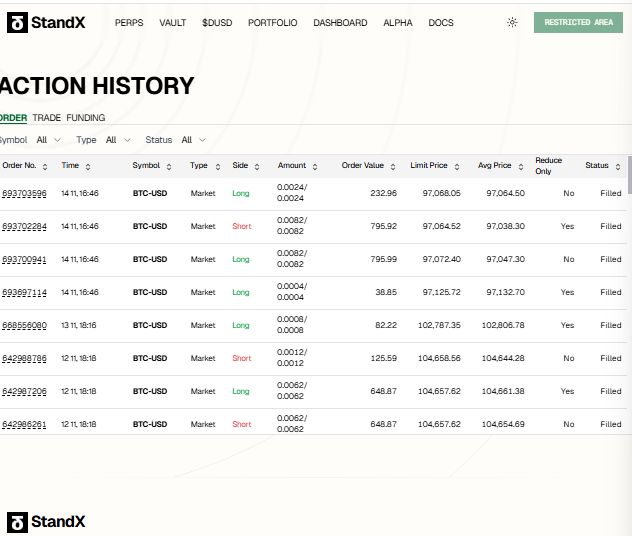
Task: Sort by Limit Price sort icon
Action: click(x=457, y=166)
